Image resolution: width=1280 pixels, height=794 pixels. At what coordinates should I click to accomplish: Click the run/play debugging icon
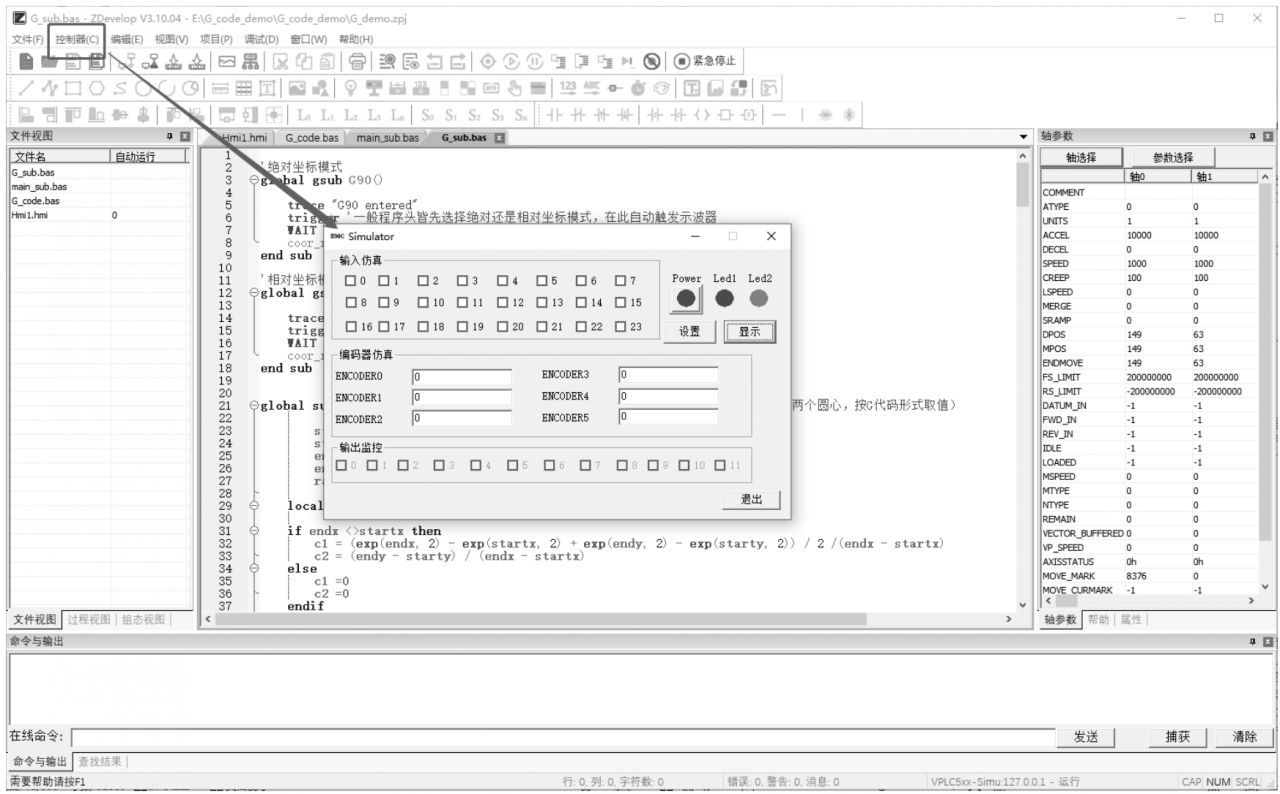click(511, 62)
